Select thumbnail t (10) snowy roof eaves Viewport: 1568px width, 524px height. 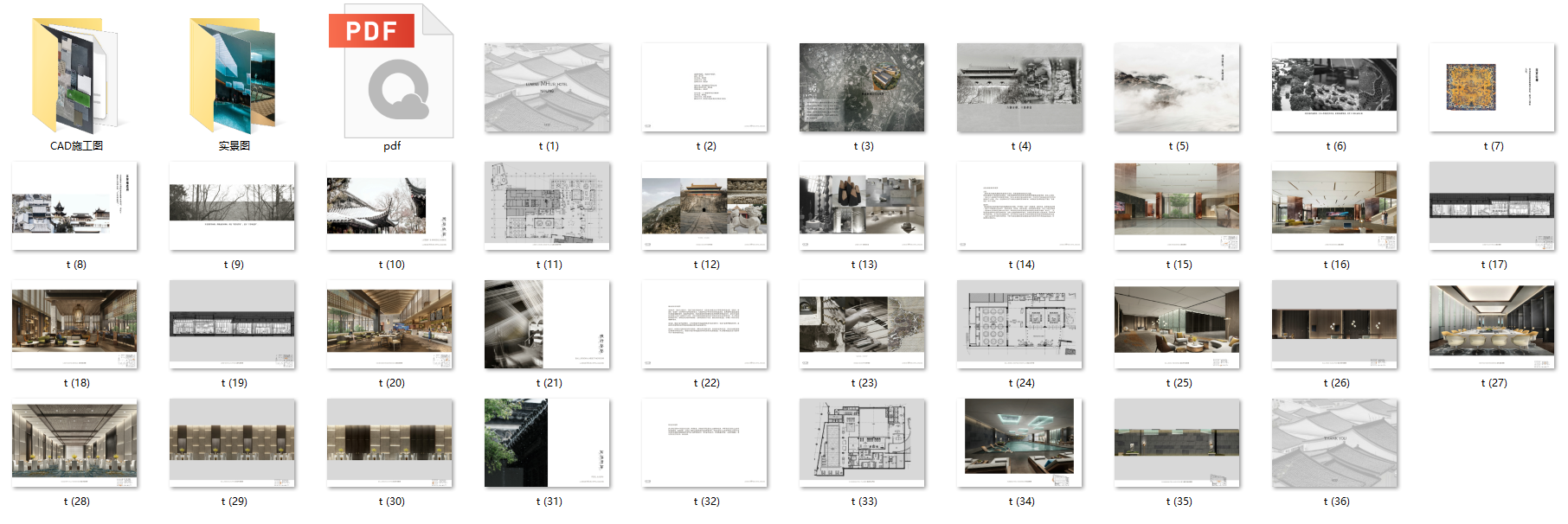[389, 206]
